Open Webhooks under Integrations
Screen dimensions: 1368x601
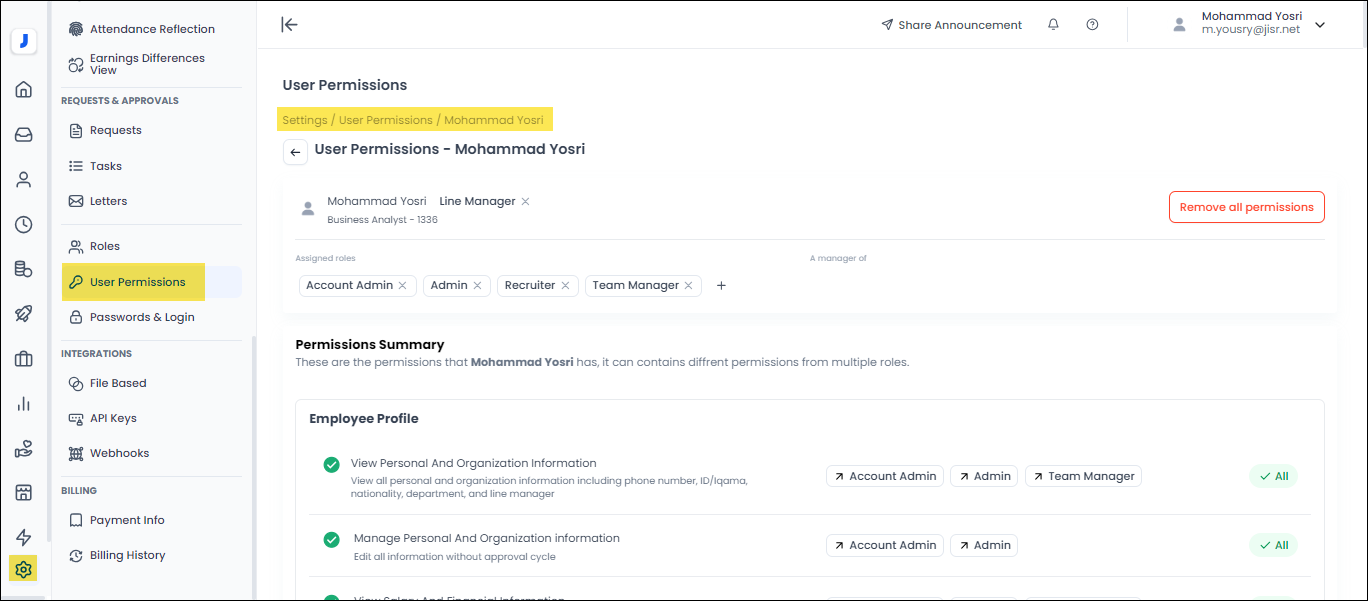click(118, 452)
